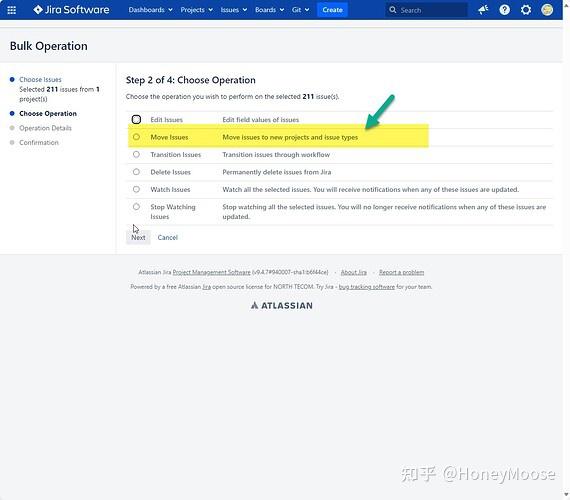570x500 pixels.
Task: Select the Move Issues radio button
Action: [x=136, y=137]
